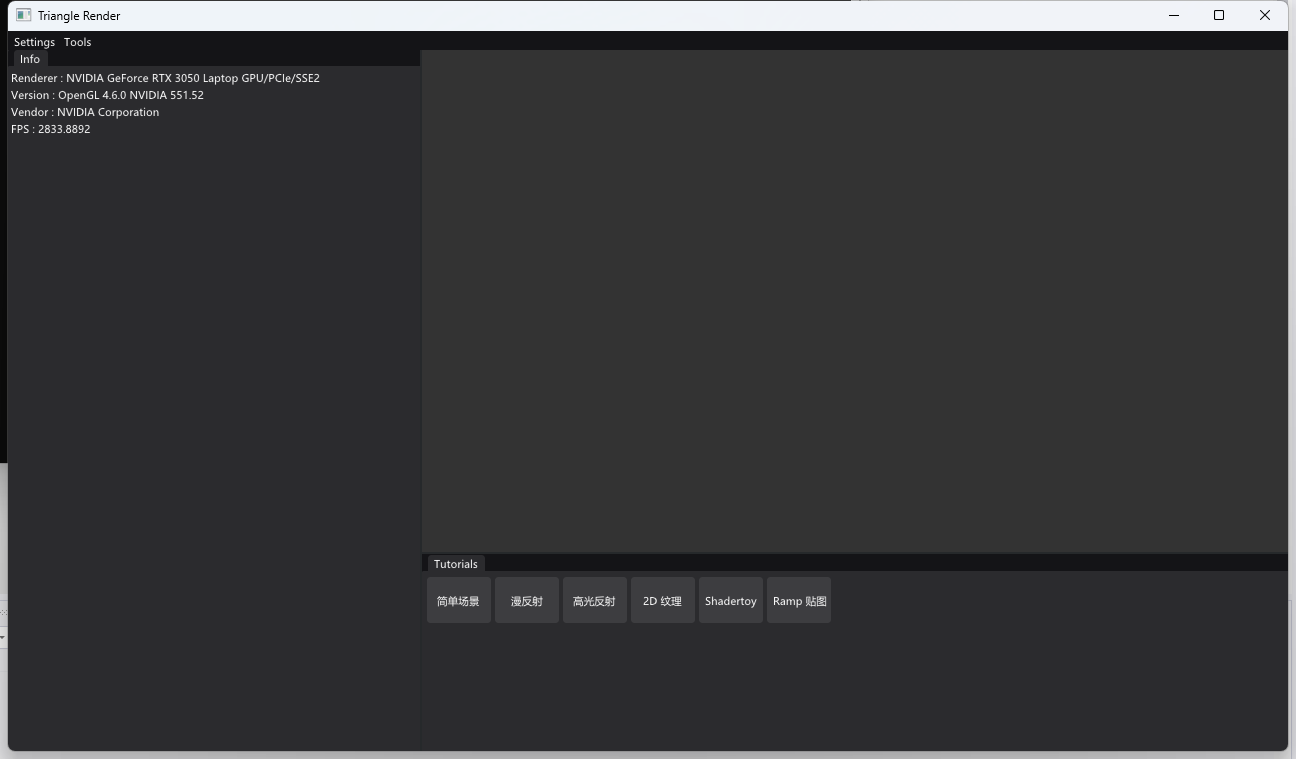
Task: Click the Vendor NVIDIA Corporation line
Action: pyautogui.click(x=85, y=112)
